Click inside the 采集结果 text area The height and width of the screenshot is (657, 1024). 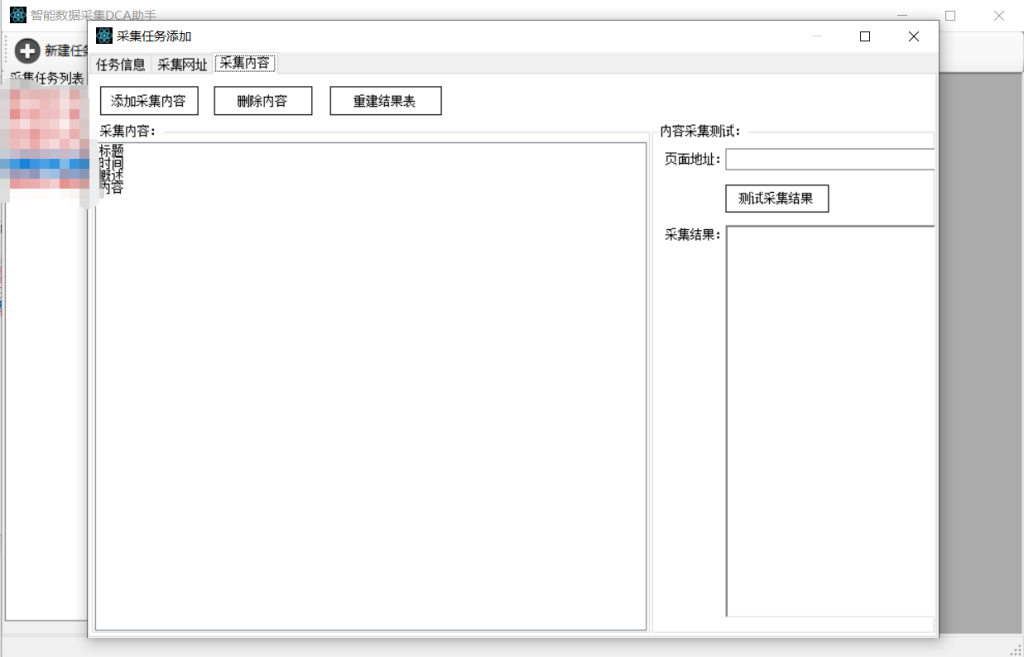tap(830, 420)
